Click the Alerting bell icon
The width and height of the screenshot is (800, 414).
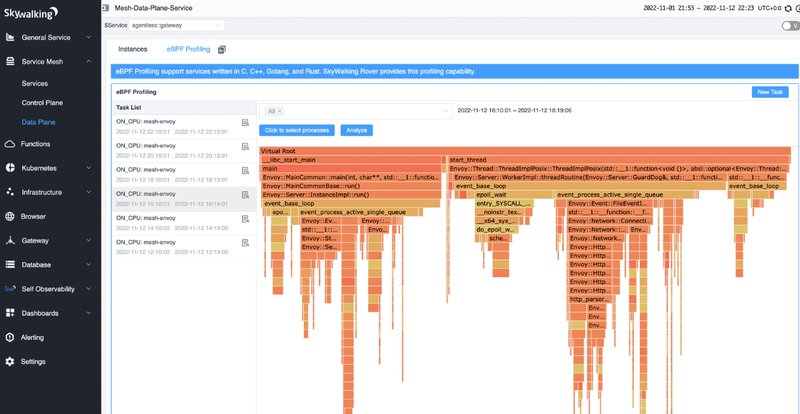[x=11, y=337]
